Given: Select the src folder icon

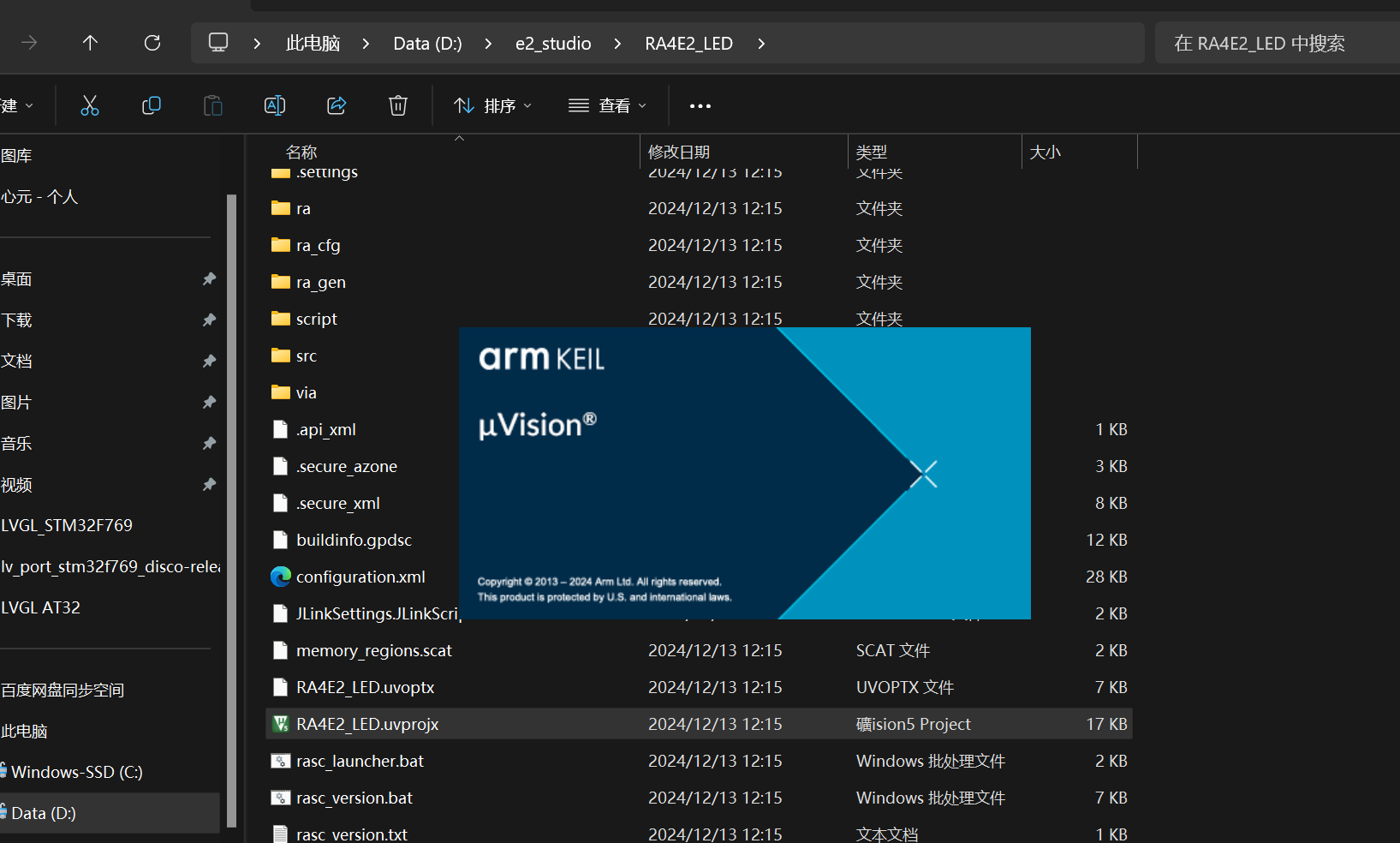Looking at the screenshot, I should tap(281, 356).
